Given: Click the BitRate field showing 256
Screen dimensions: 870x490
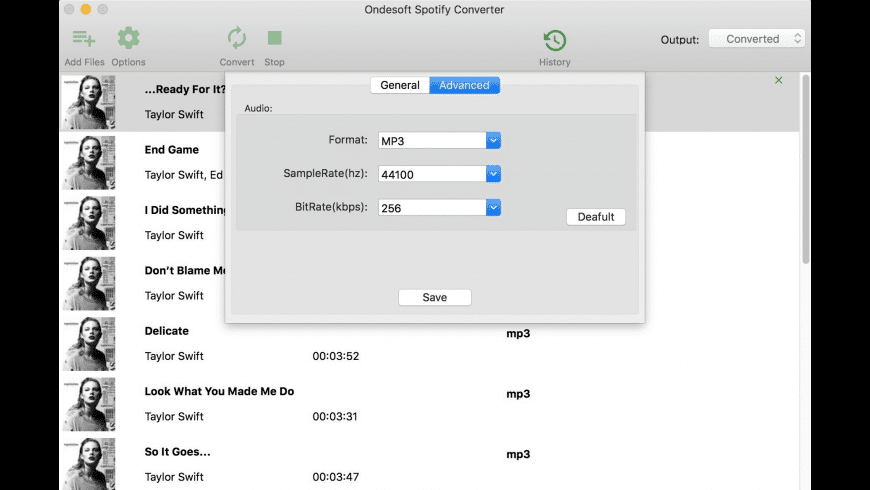Looking at the screenshot, I should pyautogui.click(x=432, y=208).
